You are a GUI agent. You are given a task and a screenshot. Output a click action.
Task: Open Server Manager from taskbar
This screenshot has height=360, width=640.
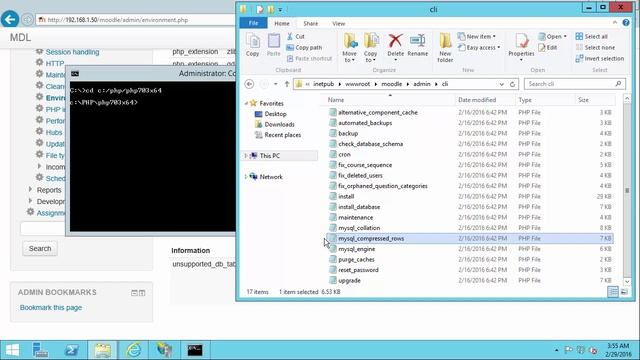pyautogui.click(x=40, y=350)
